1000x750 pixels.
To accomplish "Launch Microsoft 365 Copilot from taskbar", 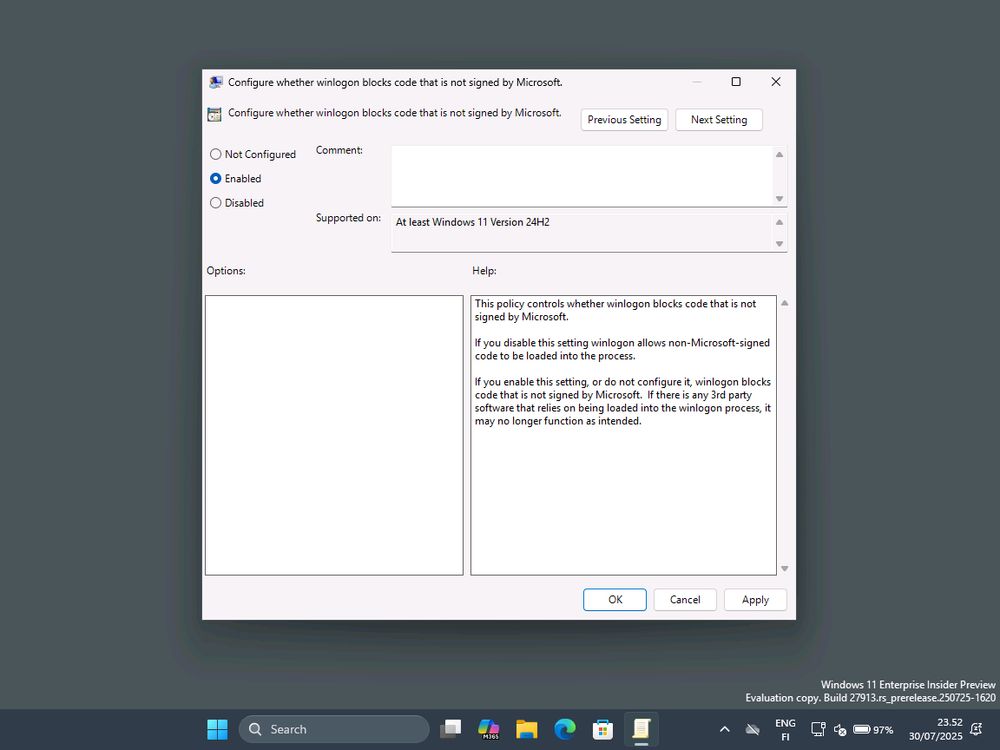I will [489, 729].
